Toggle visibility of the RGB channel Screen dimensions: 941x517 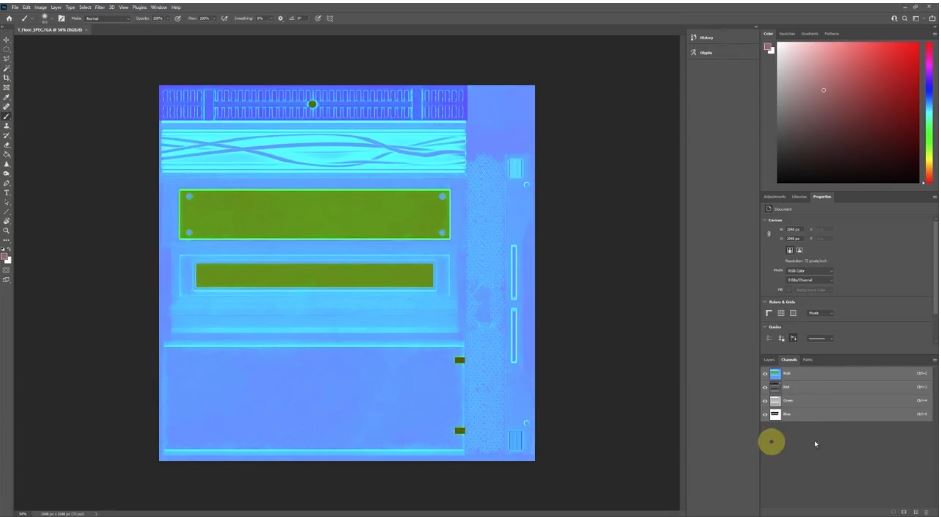click(x=765, y=374)
